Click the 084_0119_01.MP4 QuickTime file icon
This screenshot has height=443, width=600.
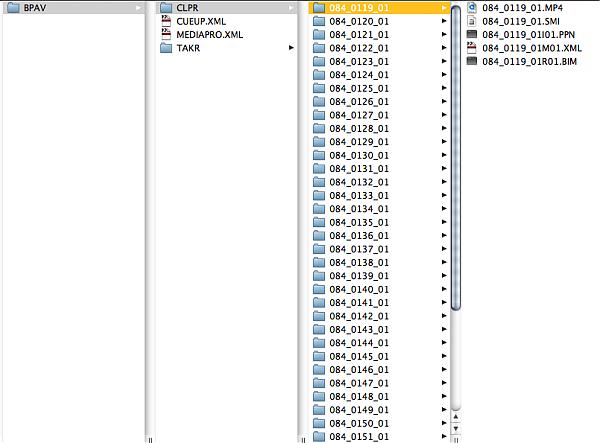472,7
